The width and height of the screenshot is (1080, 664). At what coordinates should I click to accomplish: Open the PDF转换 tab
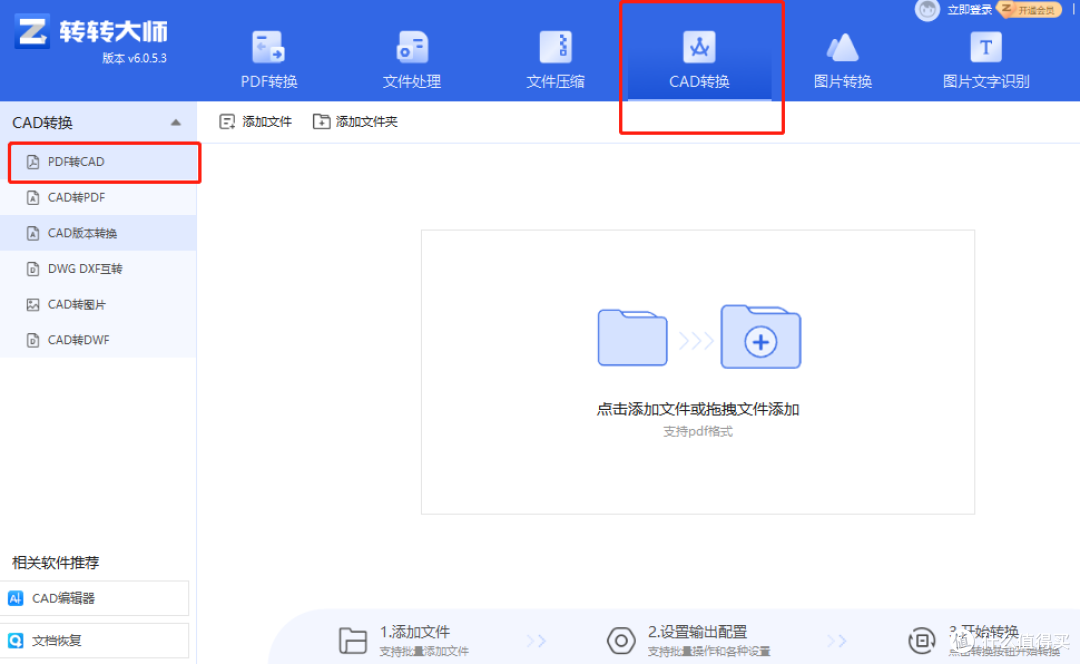(269, 61)
